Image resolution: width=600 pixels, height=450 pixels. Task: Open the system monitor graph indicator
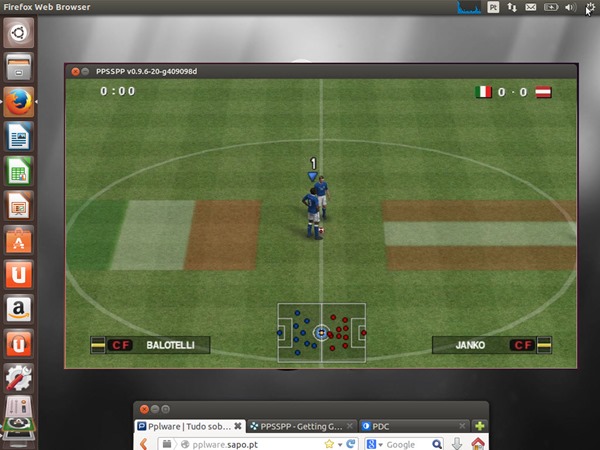coord(469,7)
